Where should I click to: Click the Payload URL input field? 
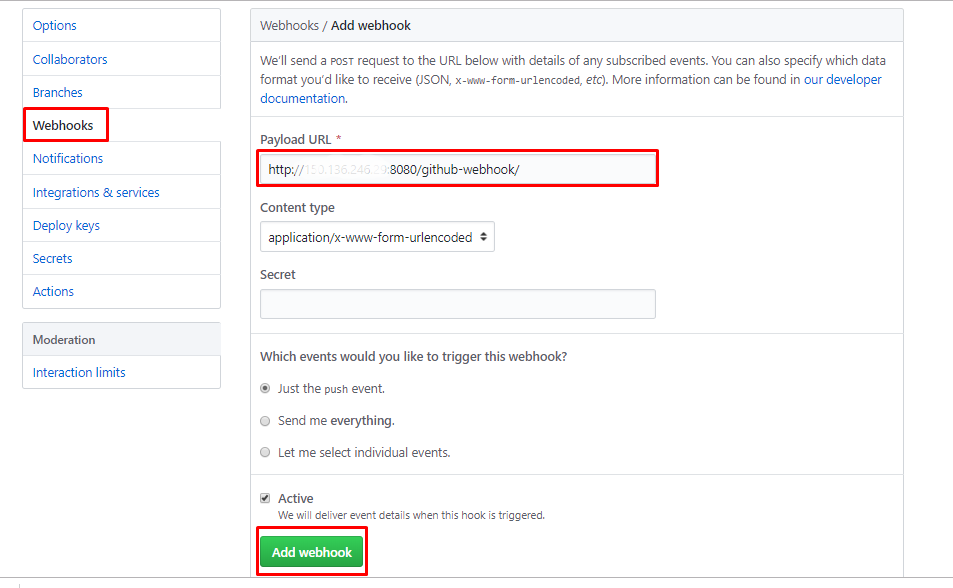click(457, 168)
